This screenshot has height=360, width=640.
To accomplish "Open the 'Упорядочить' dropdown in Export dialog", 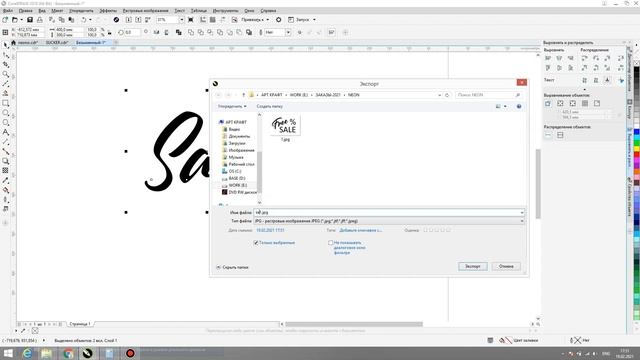I will pos(232,106).
